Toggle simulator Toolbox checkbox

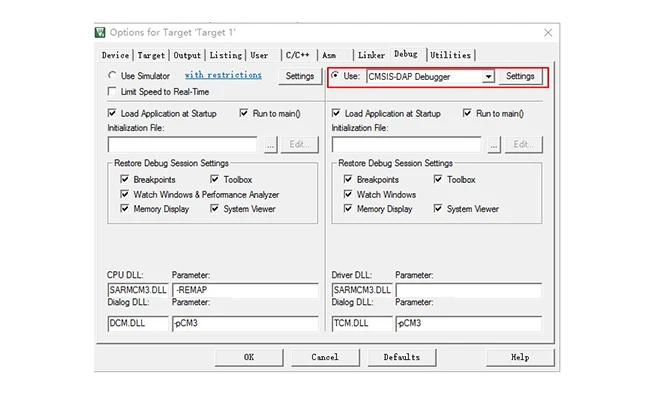214,179
